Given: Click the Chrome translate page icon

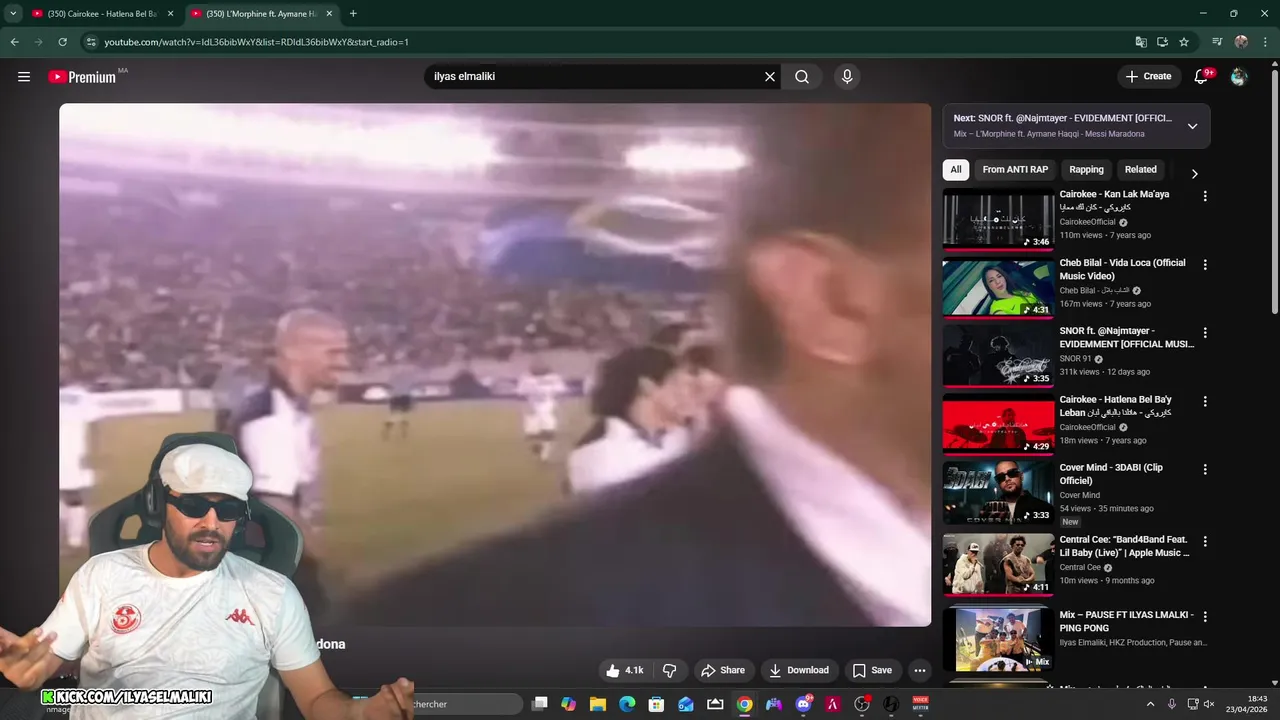Looking at the screenshot, I should point(1141,42).
